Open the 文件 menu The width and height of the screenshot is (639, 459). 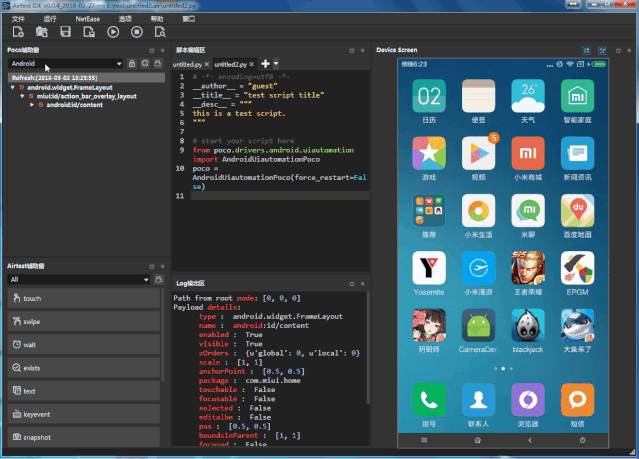pos(18,19)
